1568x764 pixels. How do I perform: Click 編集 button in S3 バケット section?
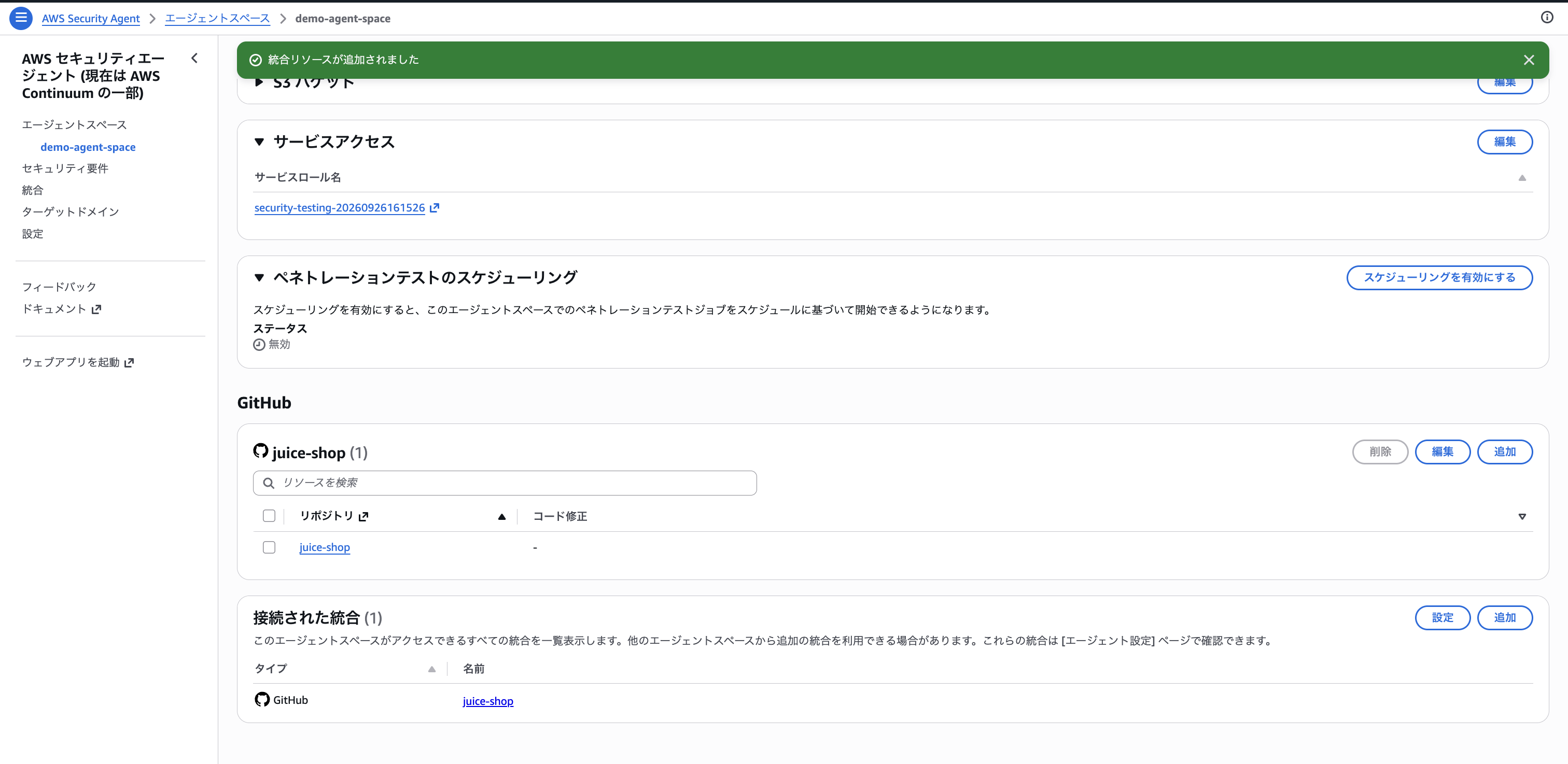tap(1505, 85)
